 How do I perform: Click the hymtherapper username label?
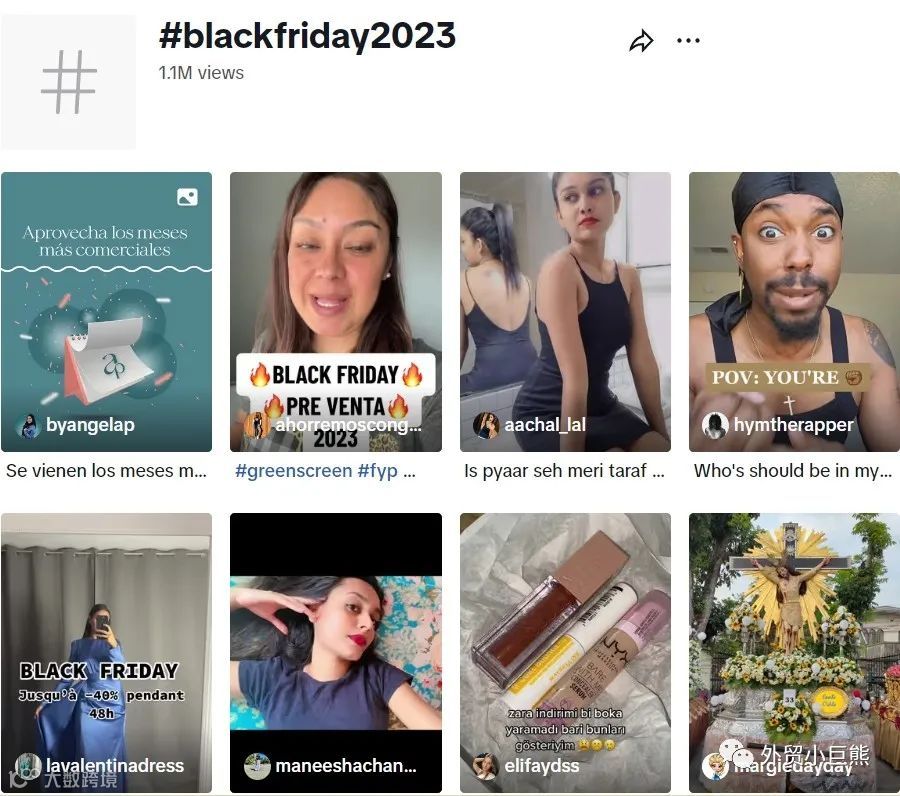793,425
